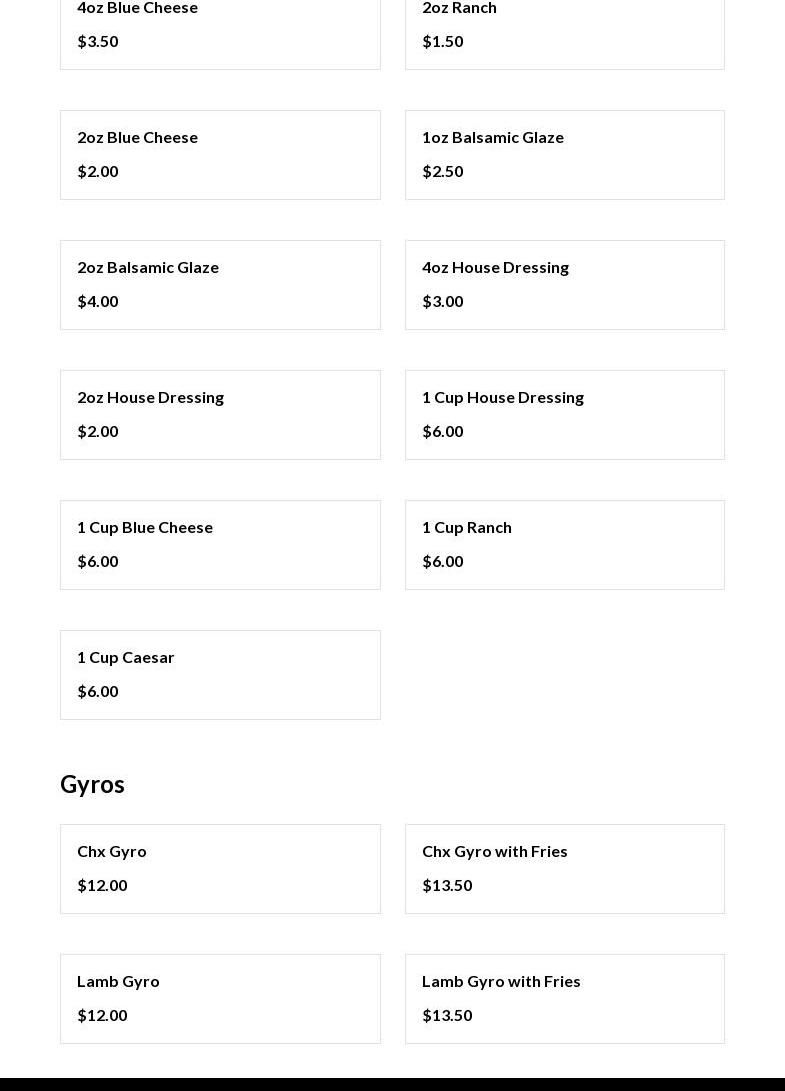Click the $4.00 price for 2oz Balsamic Glaze
This screenshot has width=785, height=1091.
(x=98, y=301)
